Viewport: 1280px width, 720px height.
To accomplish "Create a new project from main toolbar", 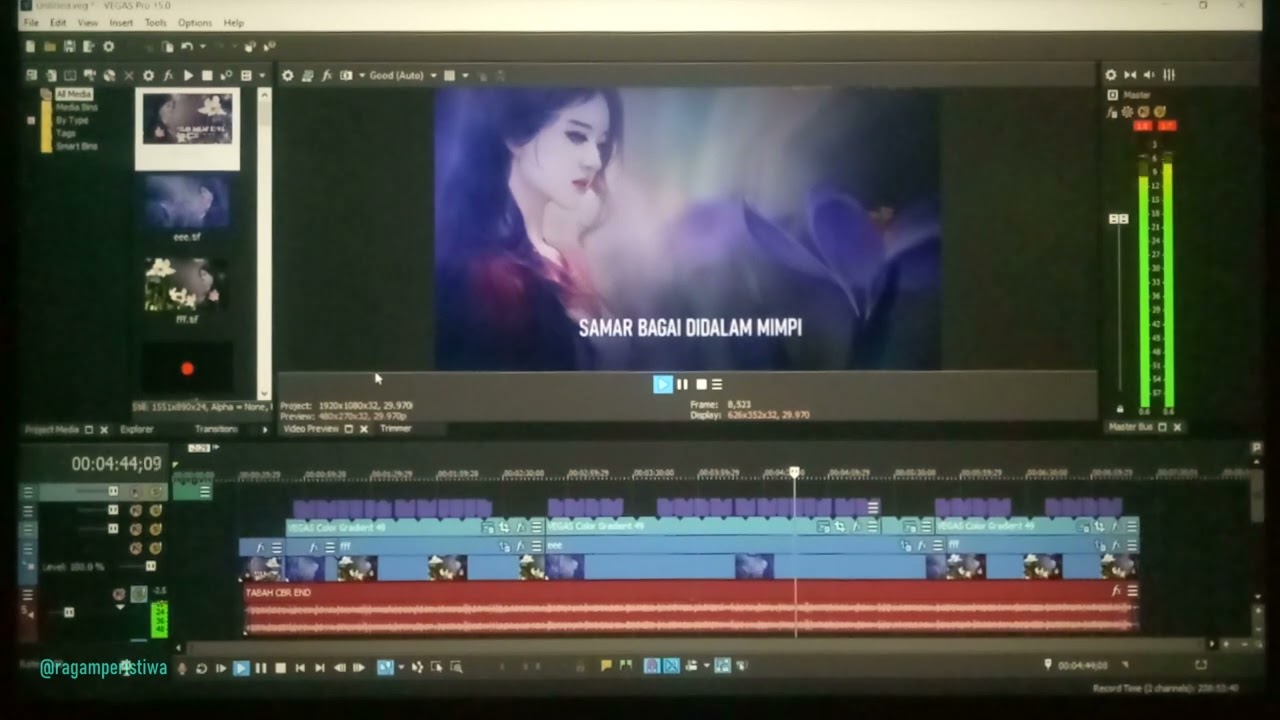I will click(x=30, y=46).
